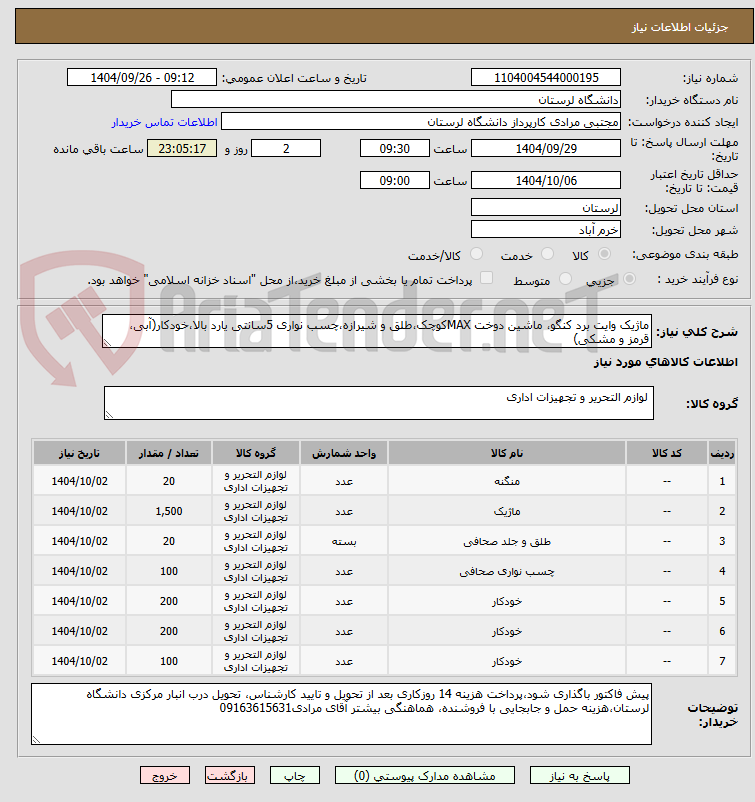The image size is (755, 802).
Task: Click the تاریخ نیاز column header
Action: 79,453
